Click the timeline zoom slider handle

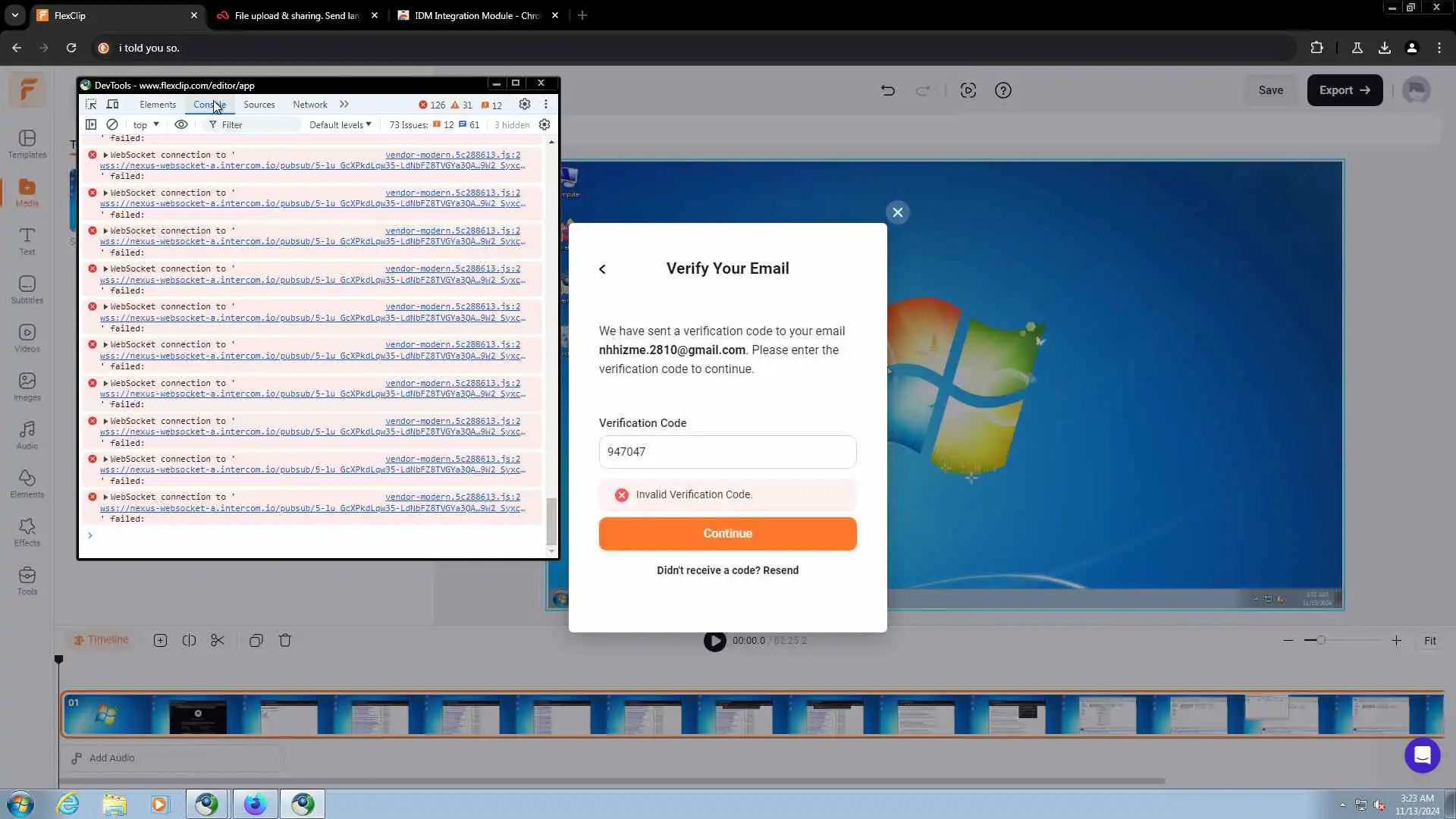coord(1321,640)
